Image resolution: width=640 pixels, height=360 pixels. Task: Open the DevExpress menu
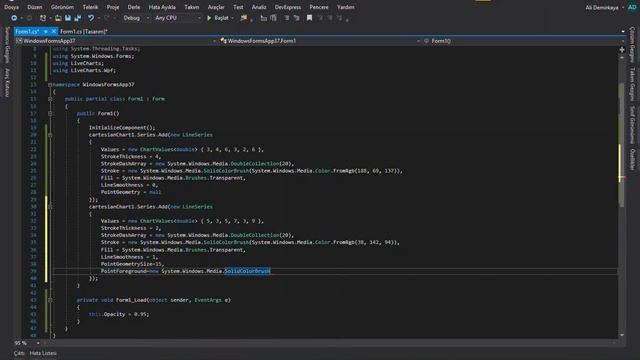click(288, 7)
